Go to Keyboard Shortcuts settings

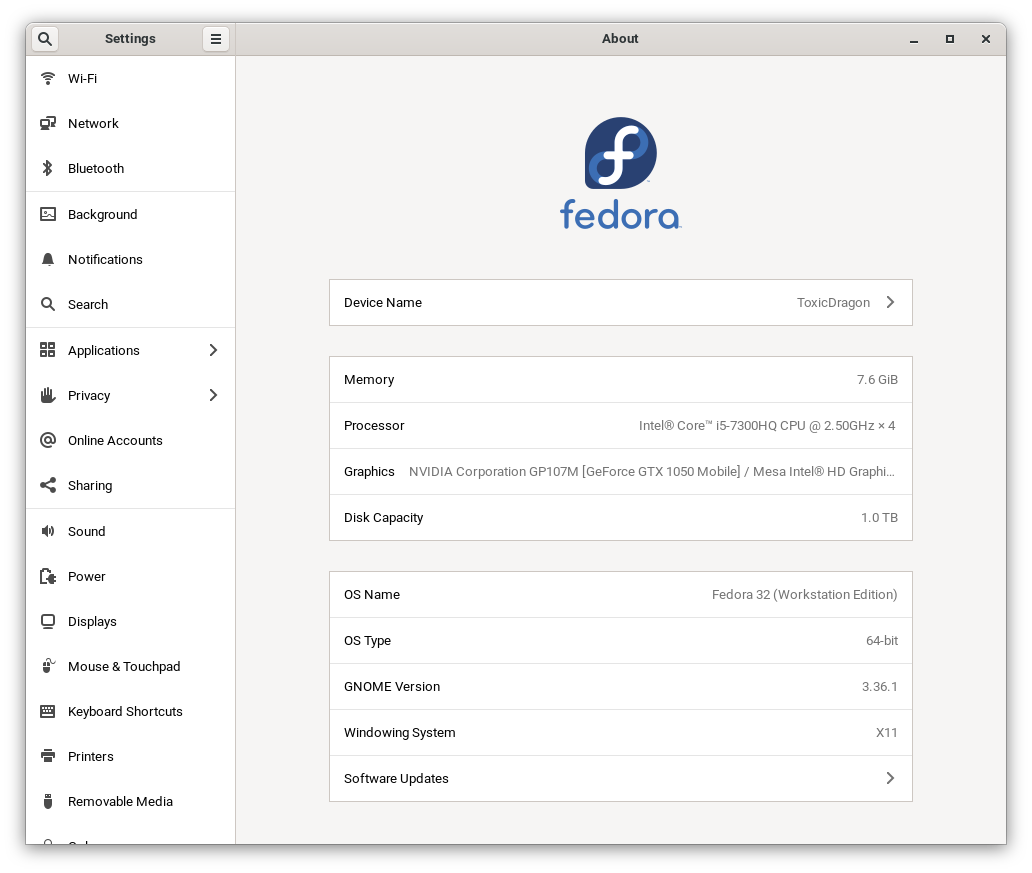click(125, 711)
